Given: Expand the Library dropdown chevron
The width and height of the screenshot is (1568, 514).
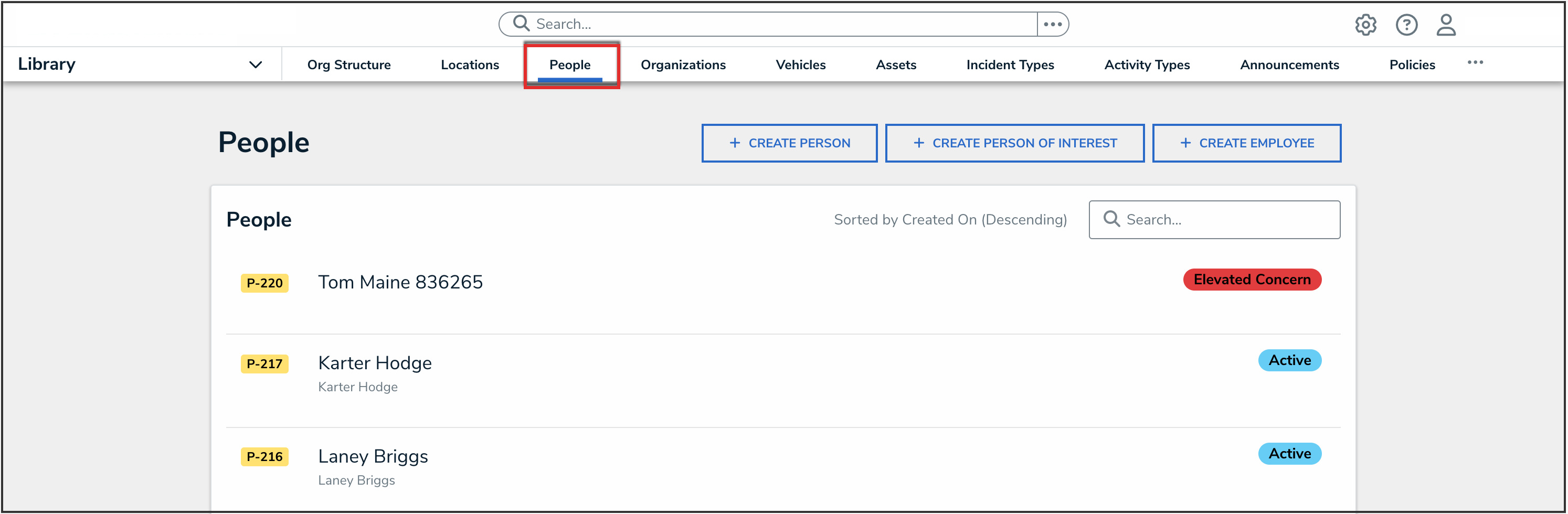Looking at the screenshot, I should (256, 65).
